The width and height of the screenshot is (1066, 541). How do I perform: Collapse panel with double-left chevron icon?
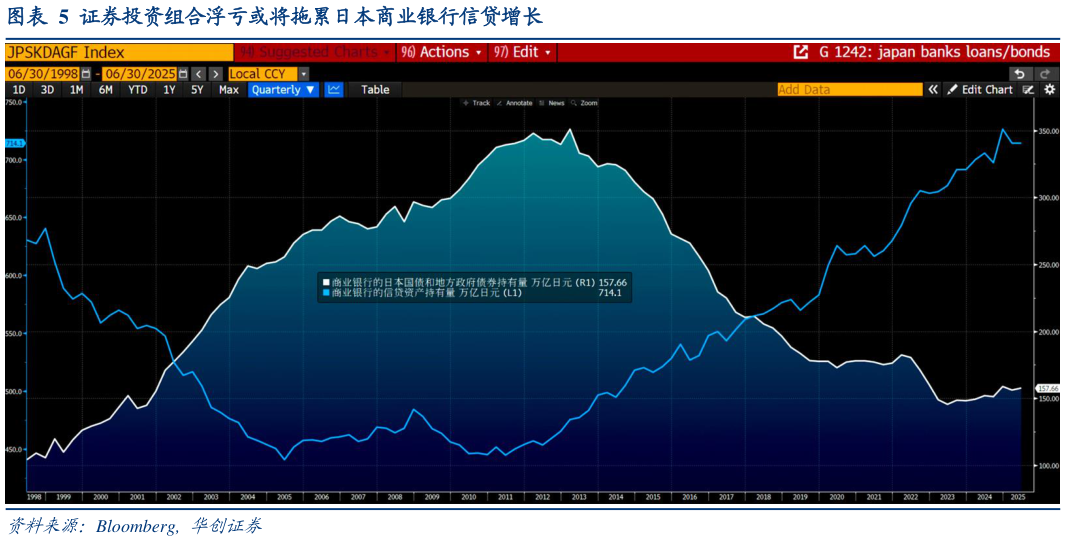933,90
